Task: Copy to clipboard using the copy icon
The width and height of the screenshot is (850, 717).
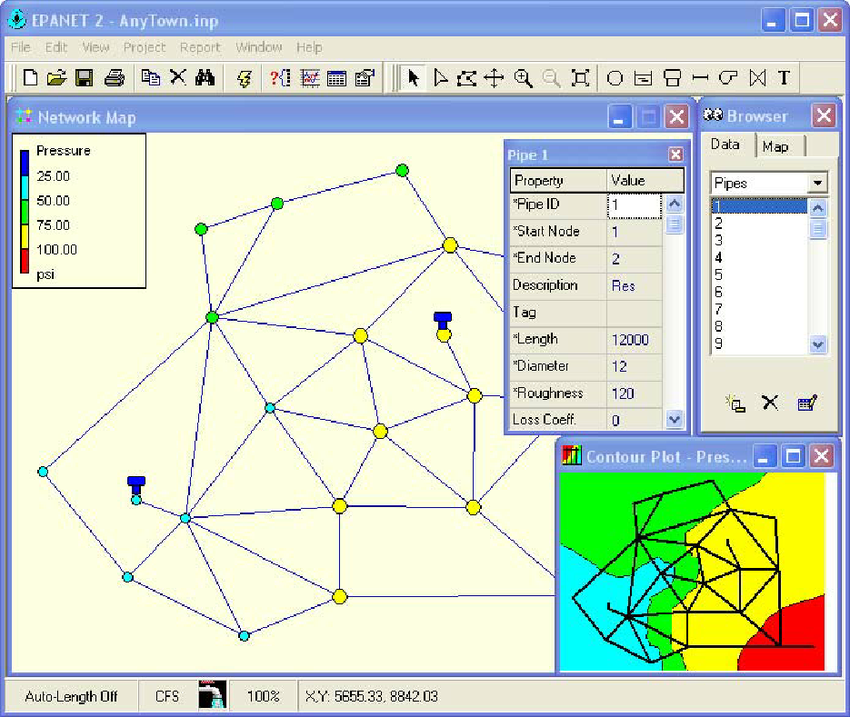Action: pyautogui.click(x=151, y=77)
